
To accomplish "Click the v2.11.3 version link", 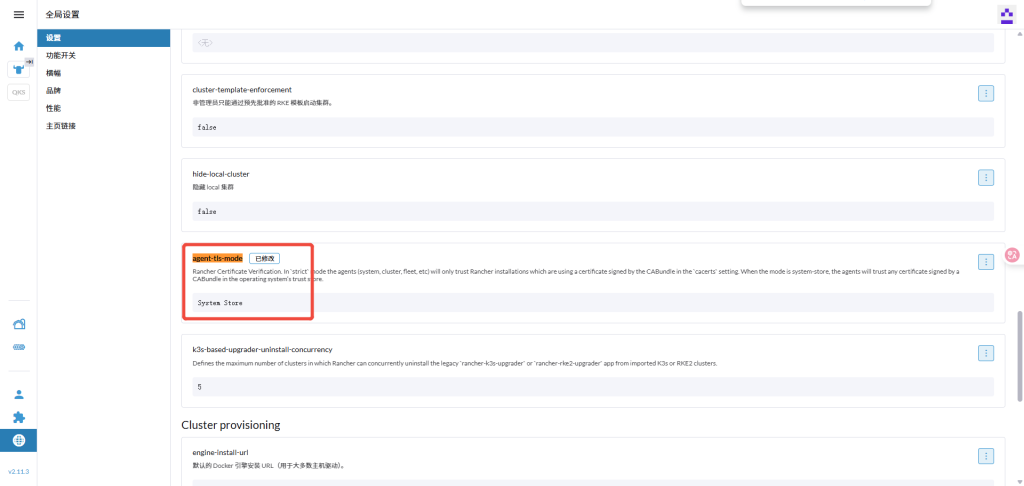I will click(18, 471).
